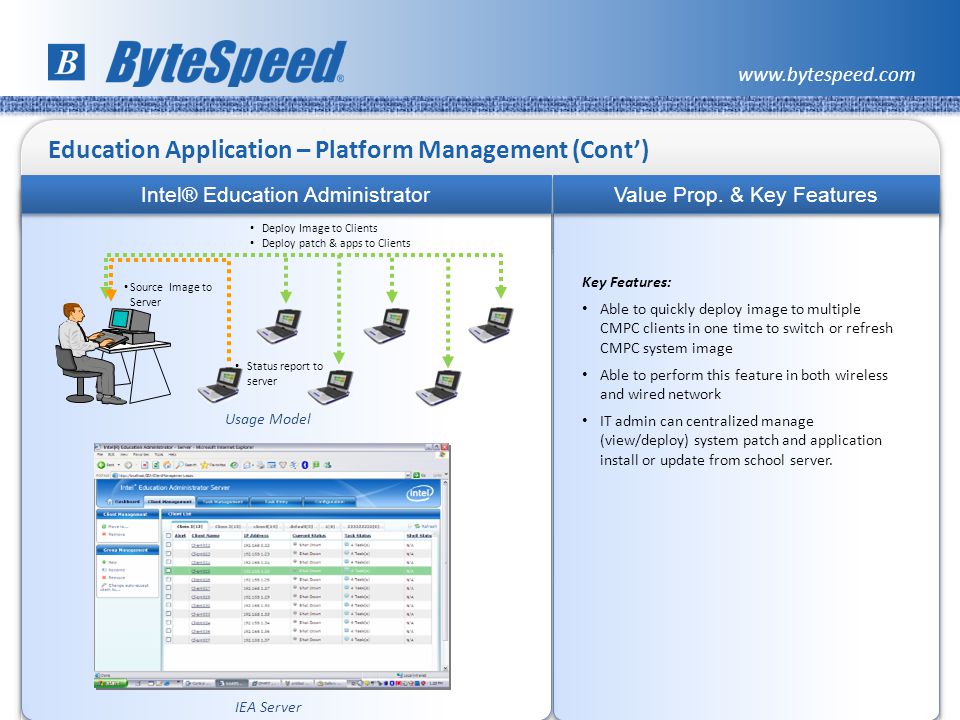This screenshot has height=720, width=960.
Task: Click the IEA Server screenshot thumbnail
Action: [272, 566]
